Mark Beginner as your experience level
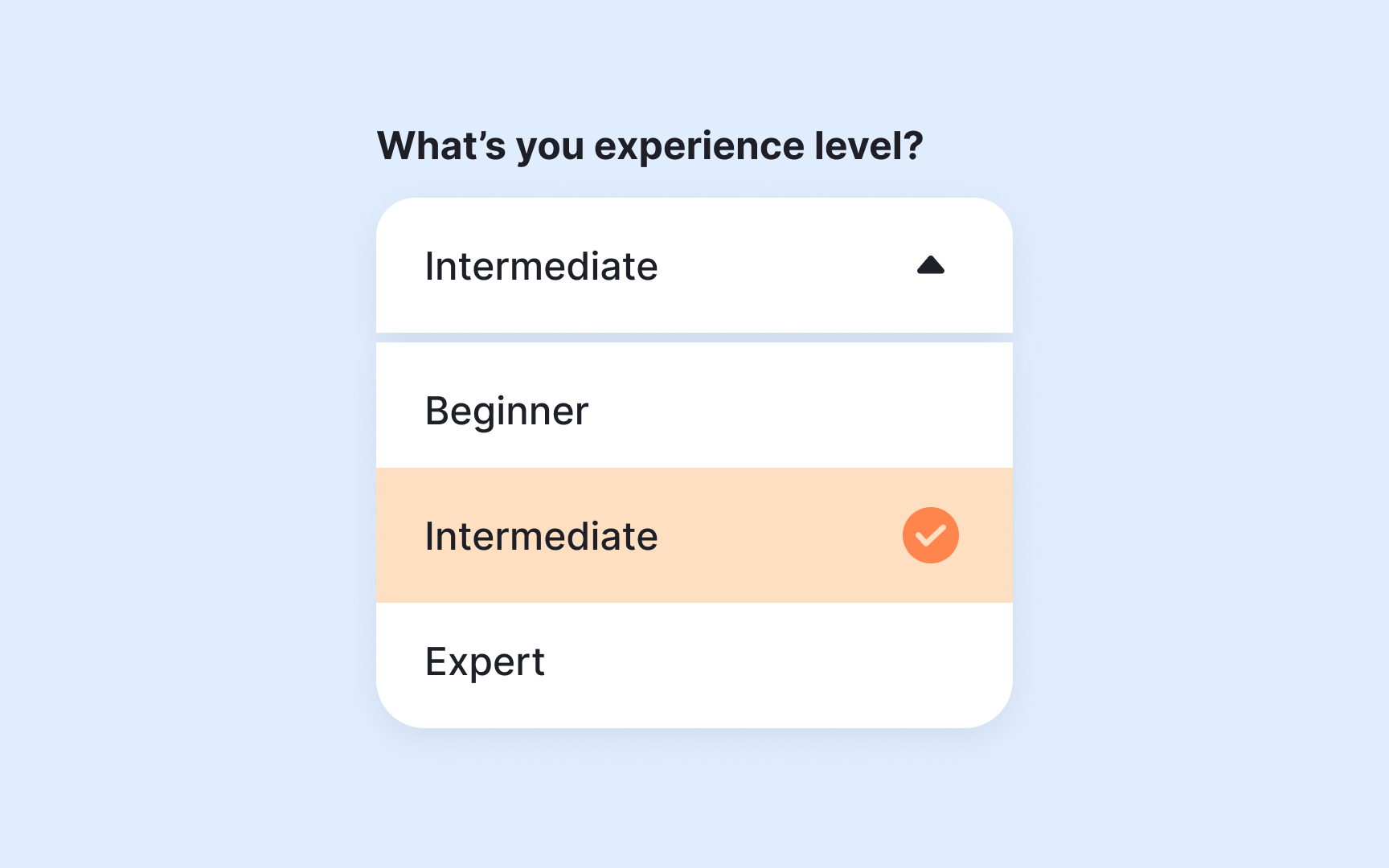1389x868 pixels. click(x=508, y=410)
